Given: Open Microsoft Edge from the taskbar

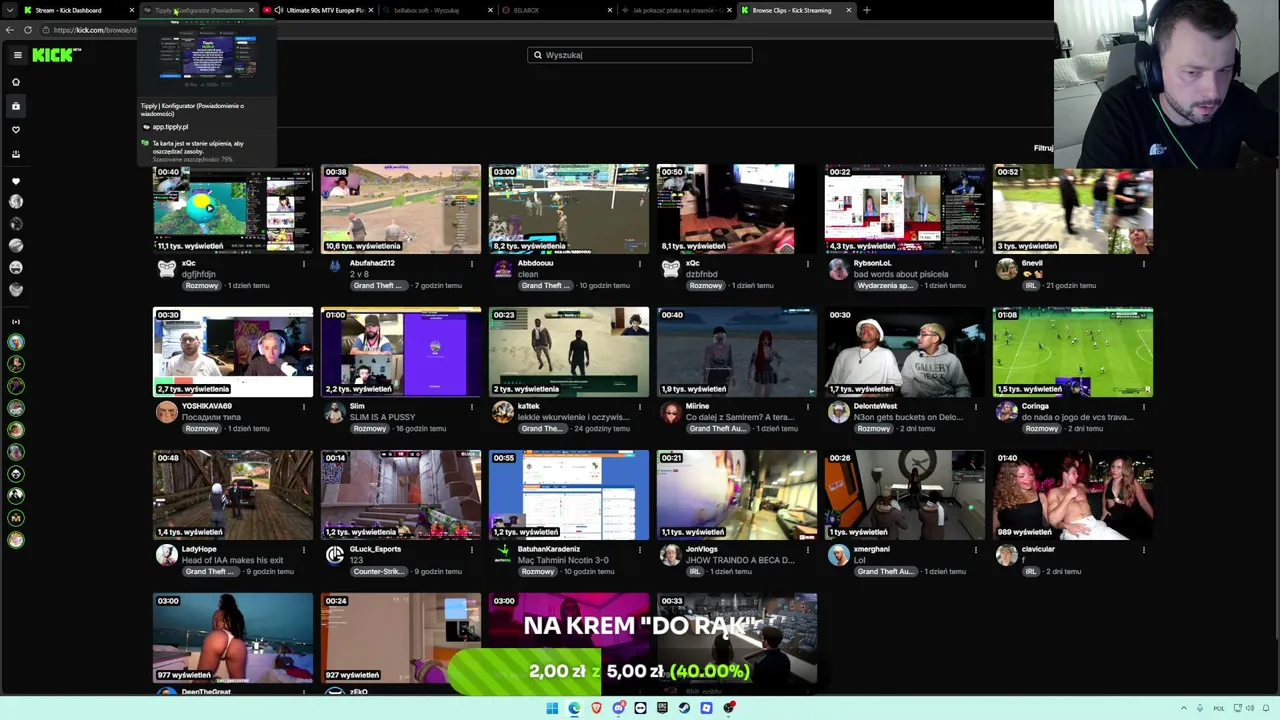Looking at the screenshot, I should tap(574, 708).
